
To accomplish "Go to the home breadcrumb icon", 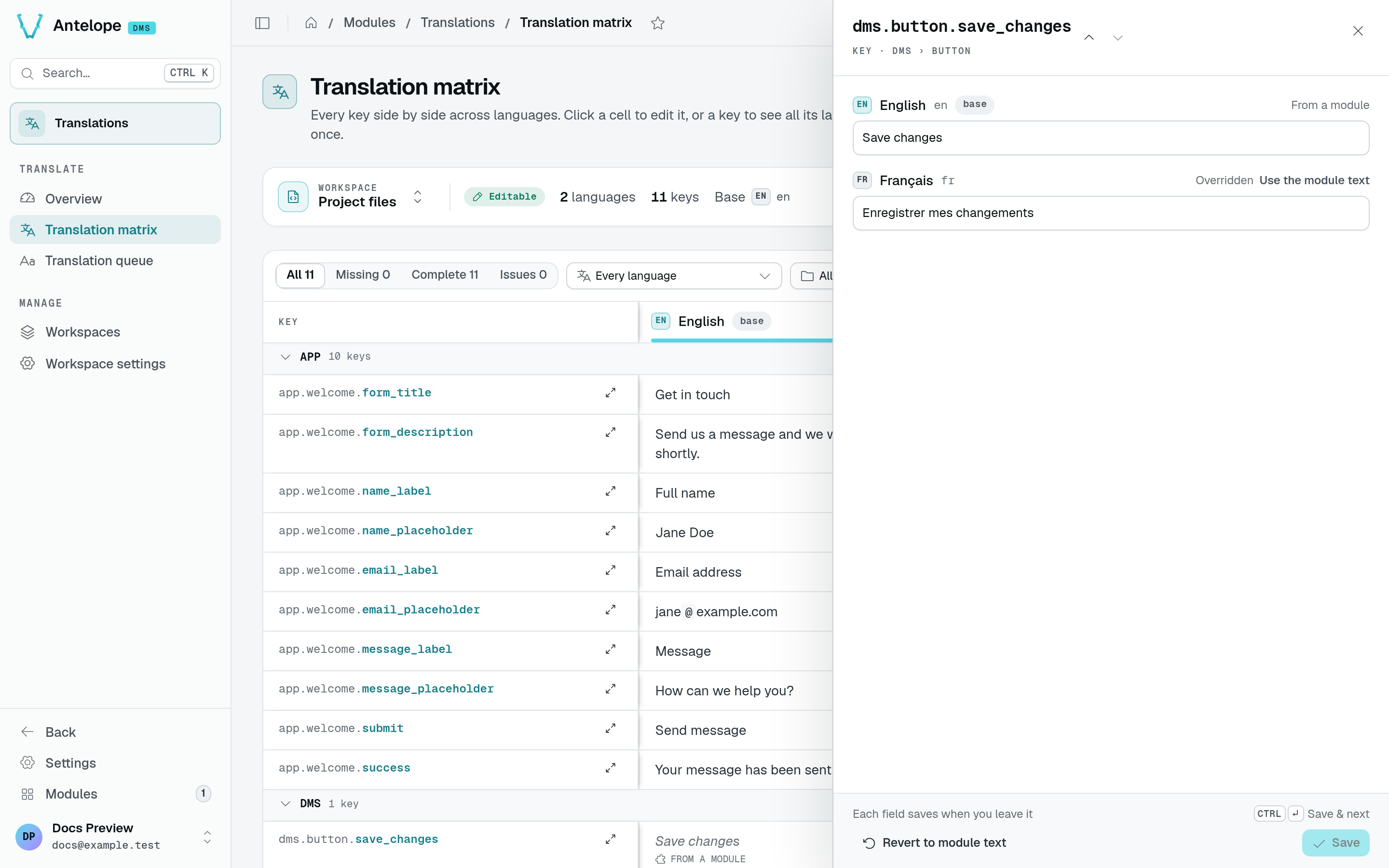I will point(311,23).
